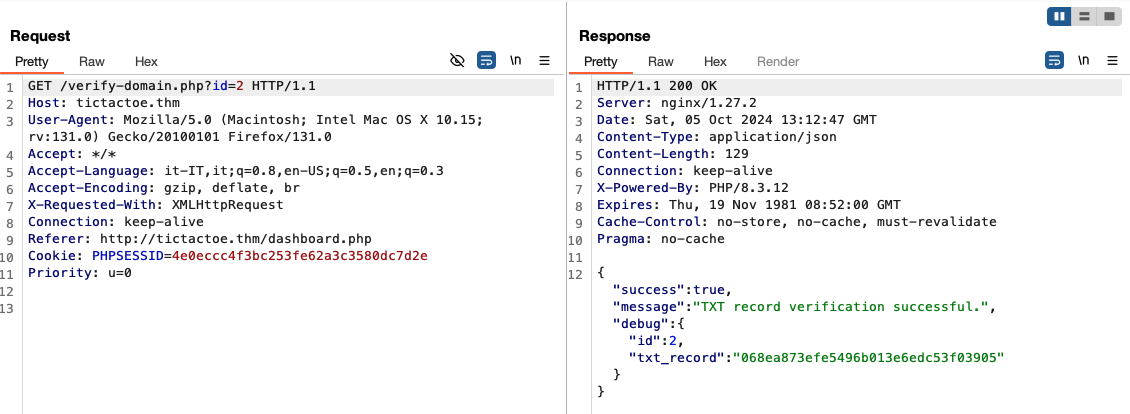Show non-printable \n characters in Request

coord(516,61)
